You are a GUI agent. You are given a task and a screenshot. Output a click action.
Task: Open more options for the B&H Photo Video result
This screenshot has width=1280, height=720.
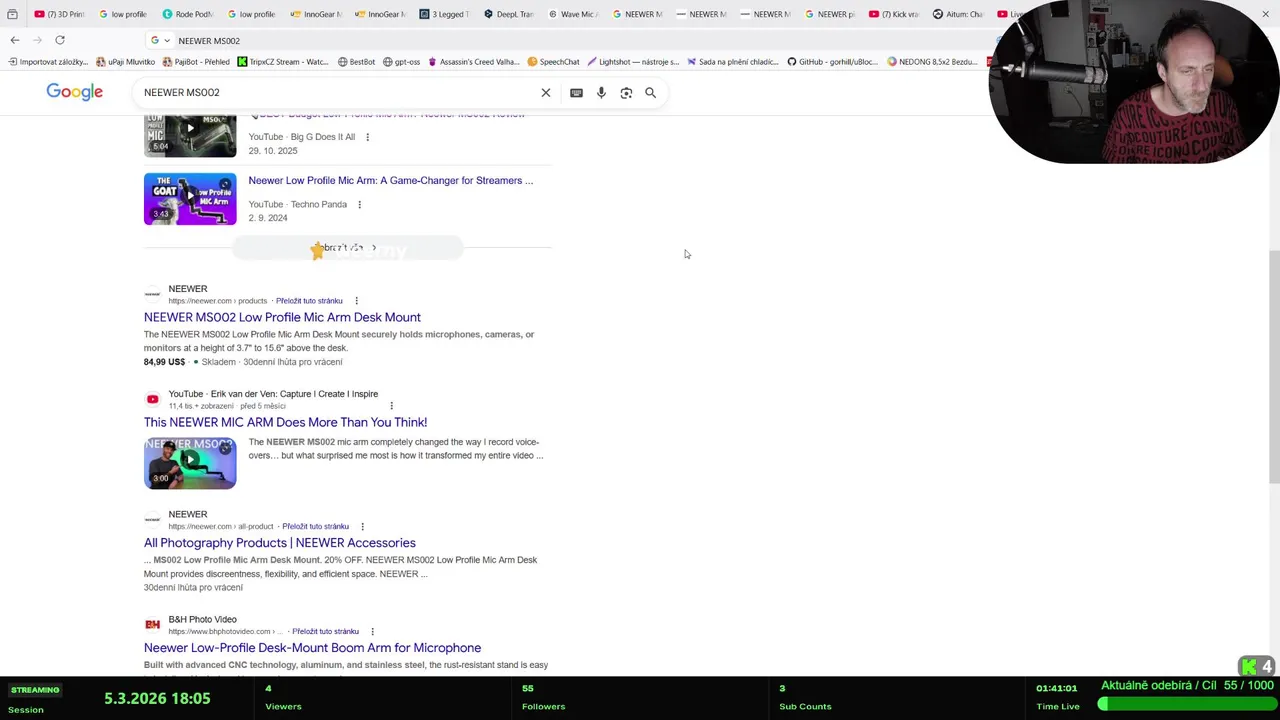[372, 632]
